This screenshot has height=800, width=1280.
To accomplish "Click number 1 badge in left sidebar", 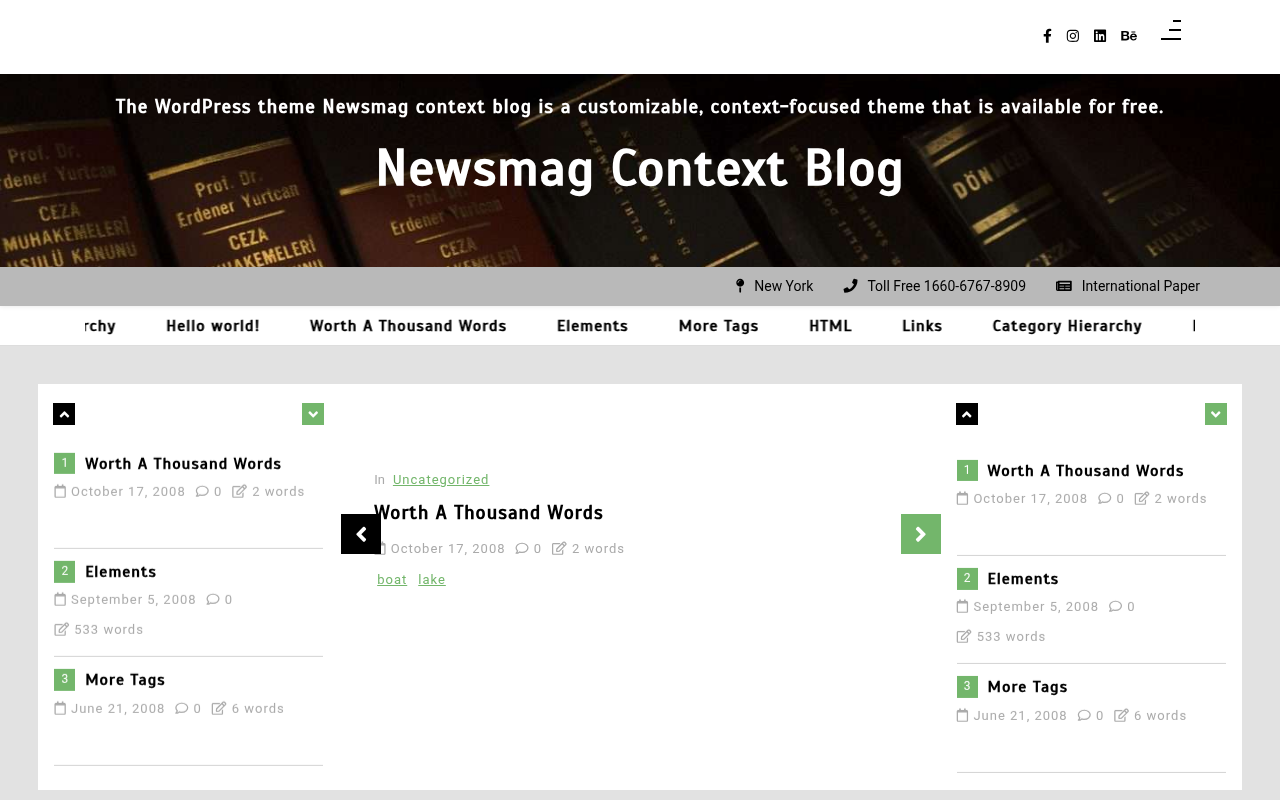I will tap(64, 463).
